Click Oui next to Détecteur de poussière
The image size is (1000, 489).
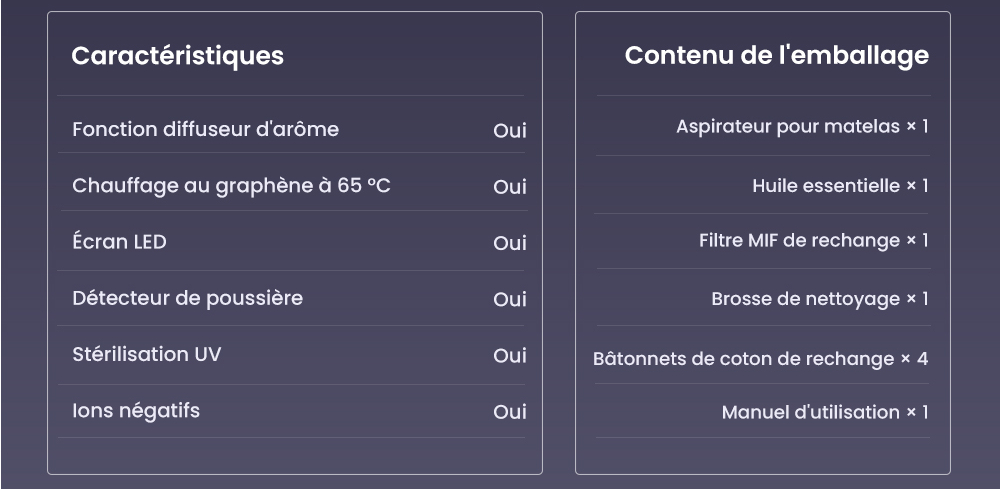(510, 299)
